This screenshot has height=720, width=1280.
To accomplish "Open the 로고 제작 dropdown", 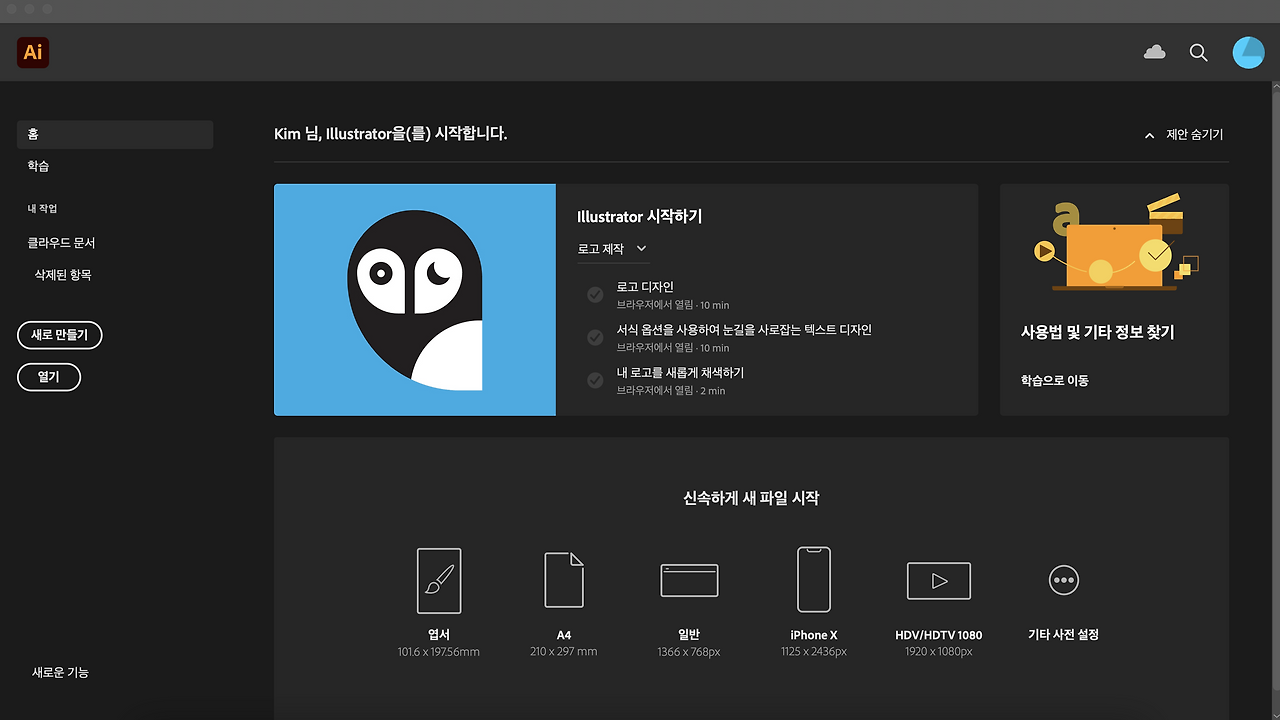I will [x=612, y=248].
